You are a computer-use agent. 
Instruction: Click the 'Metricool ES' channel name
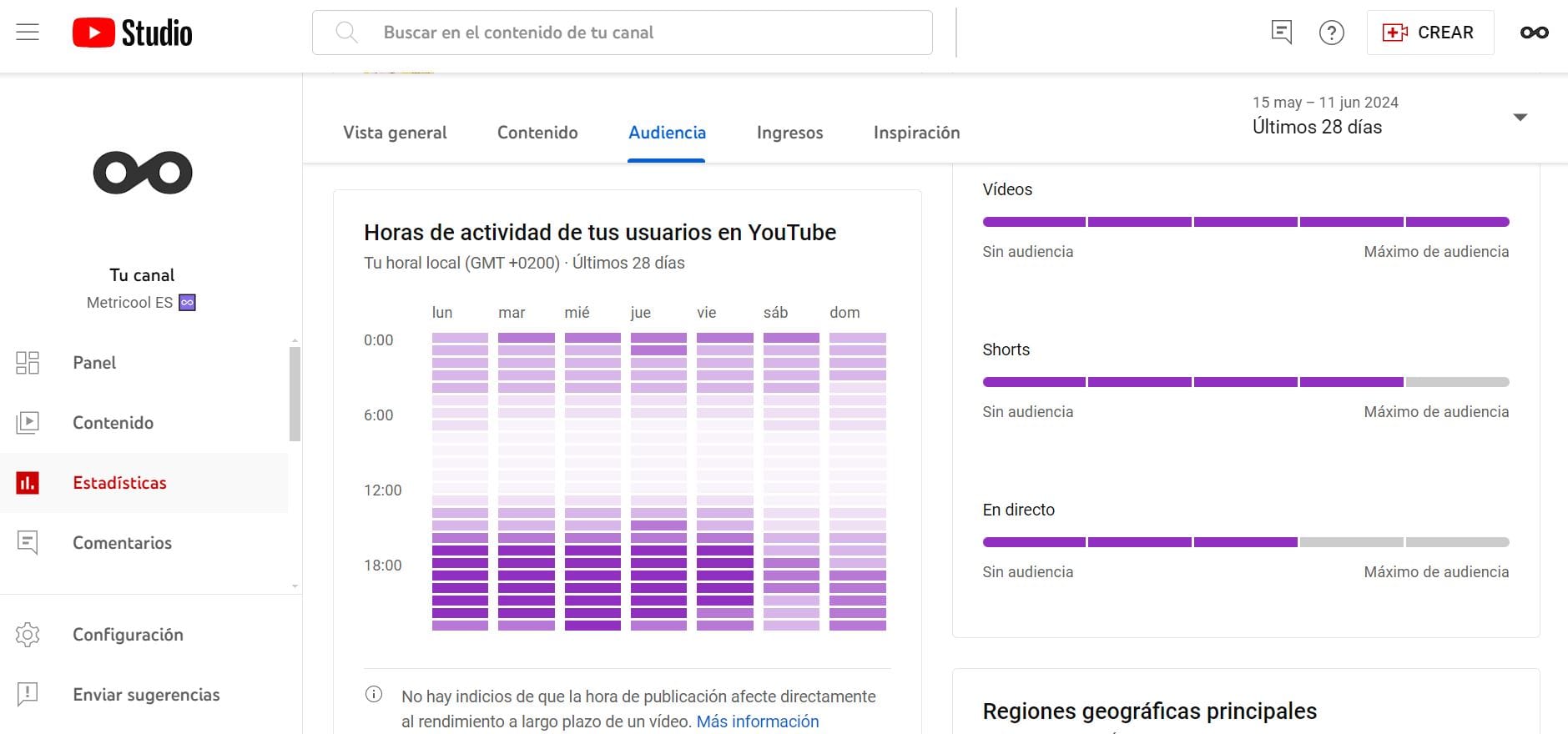(129, 303)
